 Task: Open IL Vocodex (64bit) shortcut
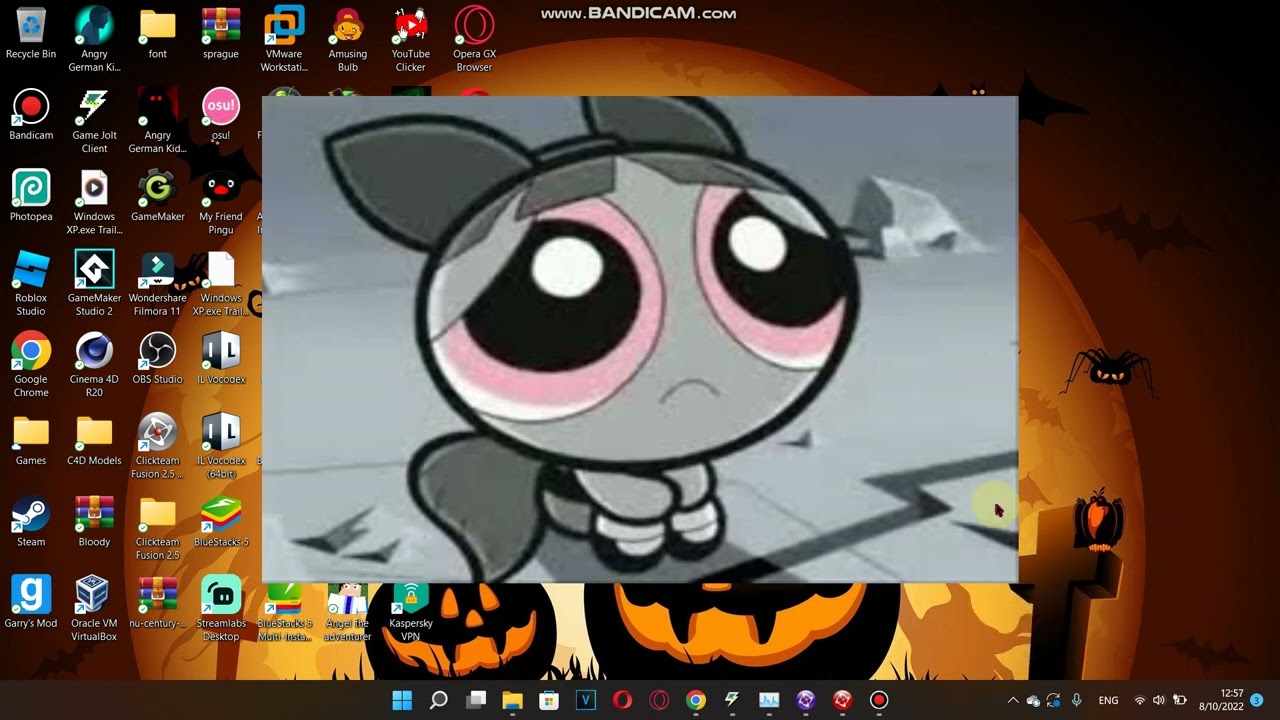(221, 445)
